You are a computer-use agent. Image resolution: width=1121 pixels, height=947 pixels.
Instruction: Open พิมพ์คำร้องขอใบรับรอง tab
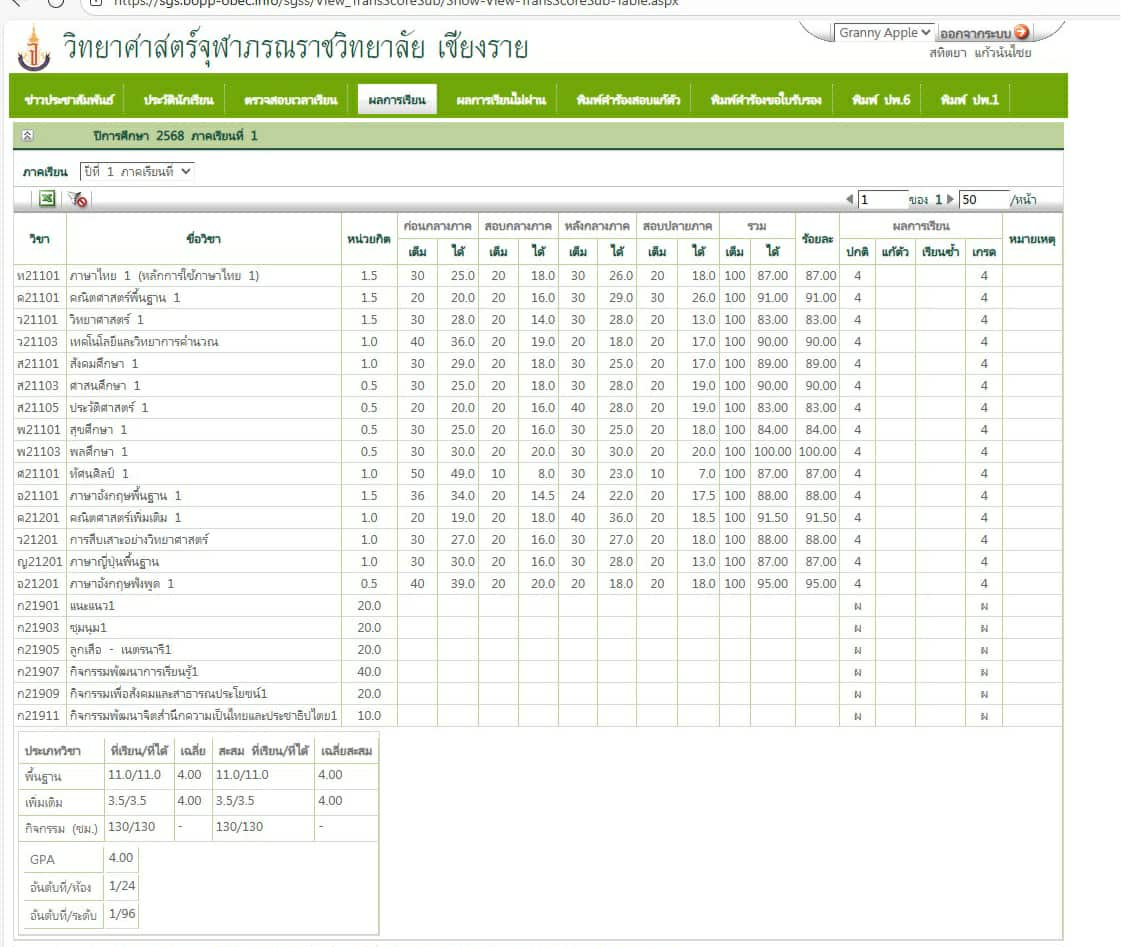tap(765, 101)
